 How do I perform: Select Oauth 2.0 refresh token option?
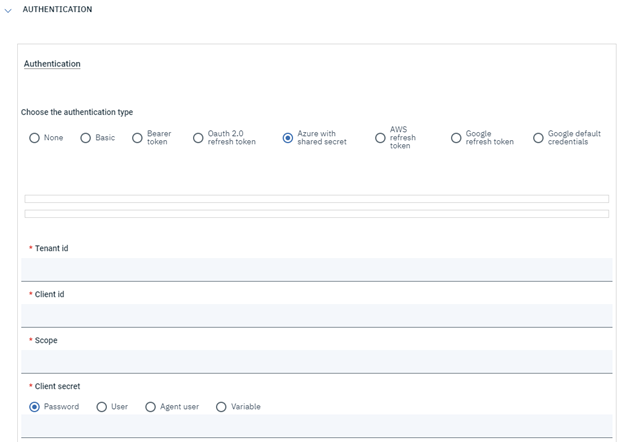tap(198, 138)
